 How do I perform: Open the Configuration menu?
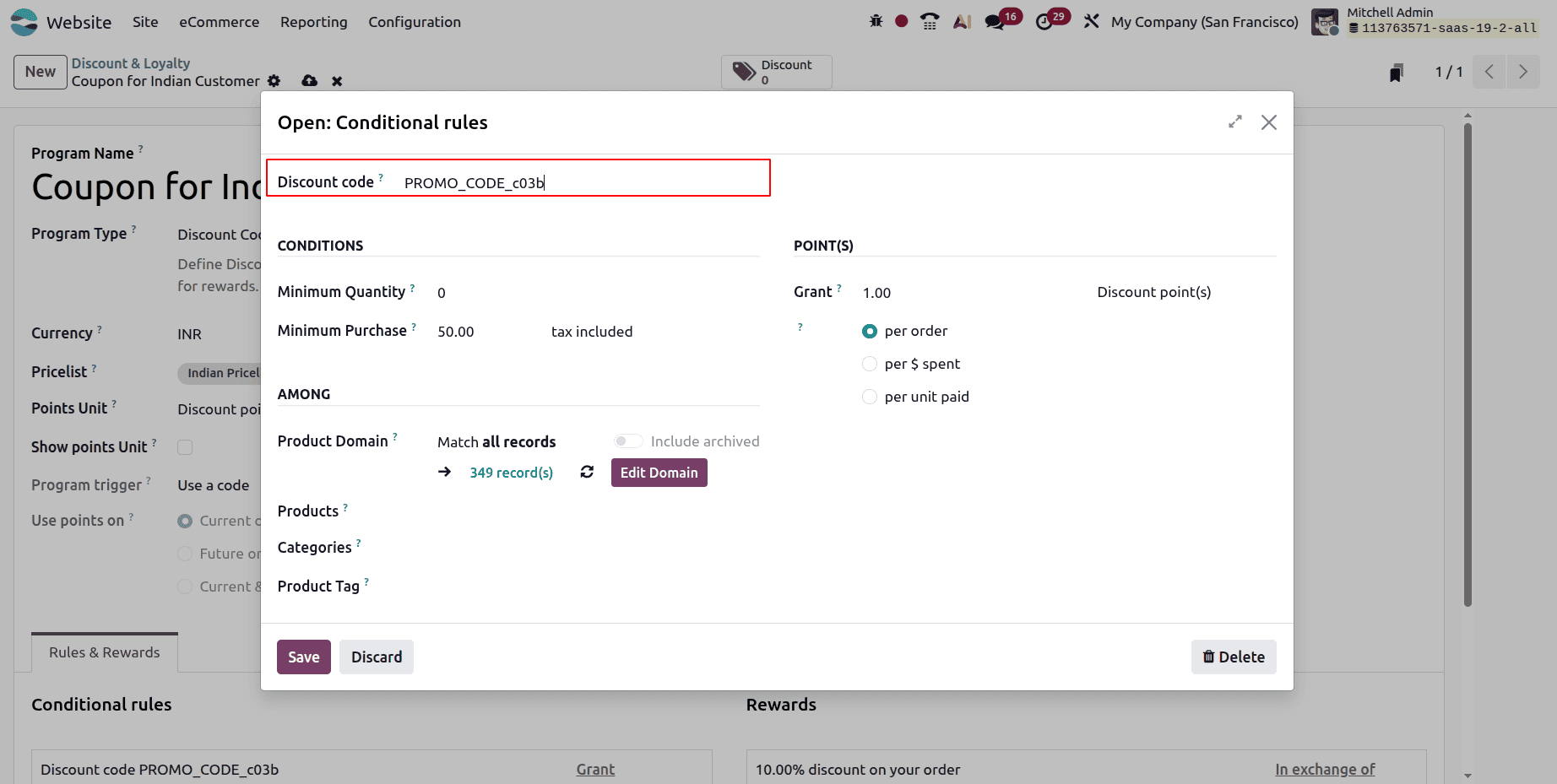coord(415,22)
